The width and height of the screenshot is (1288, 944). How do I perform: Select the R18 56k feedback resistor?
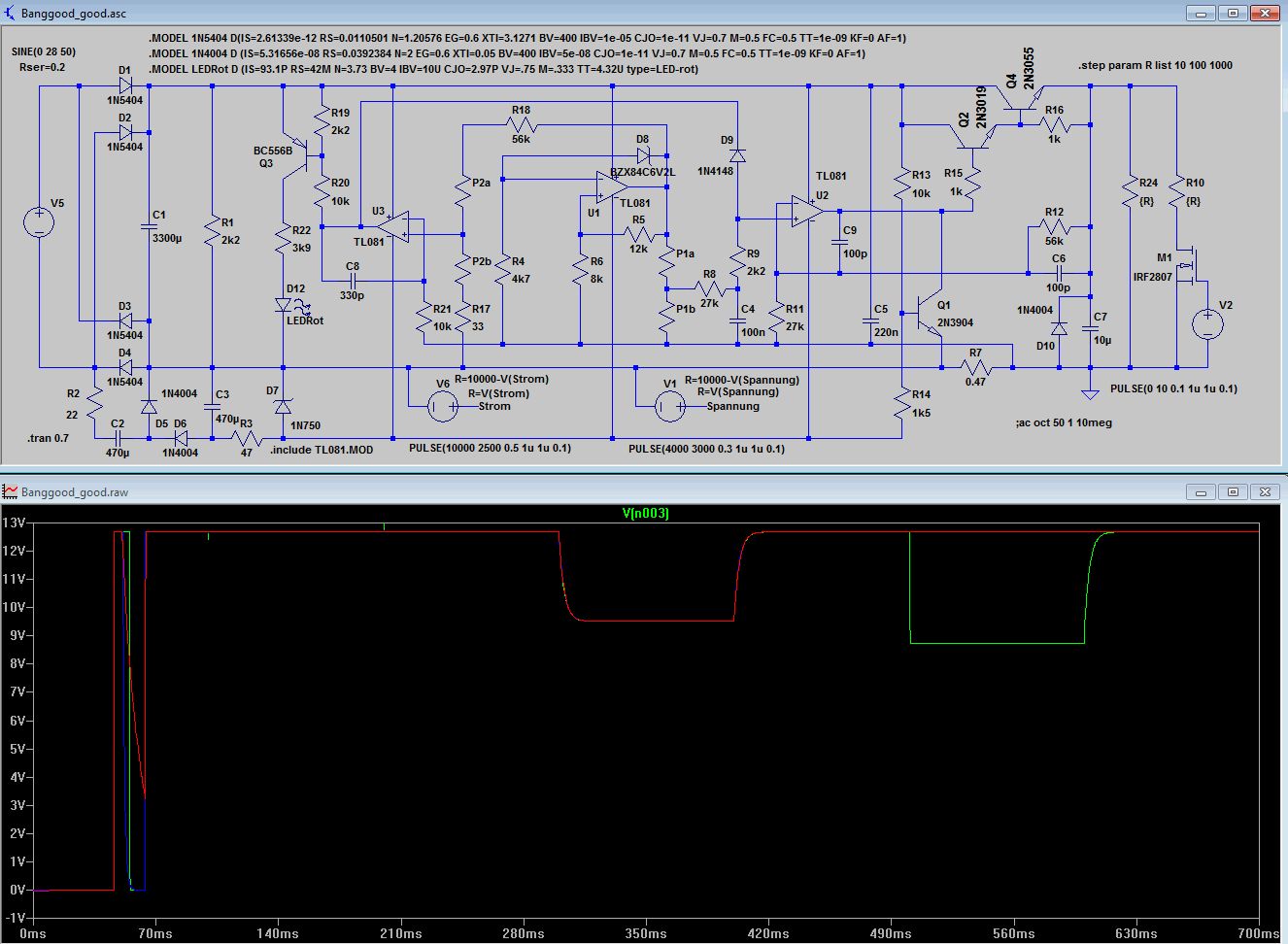tap(521, 125)
